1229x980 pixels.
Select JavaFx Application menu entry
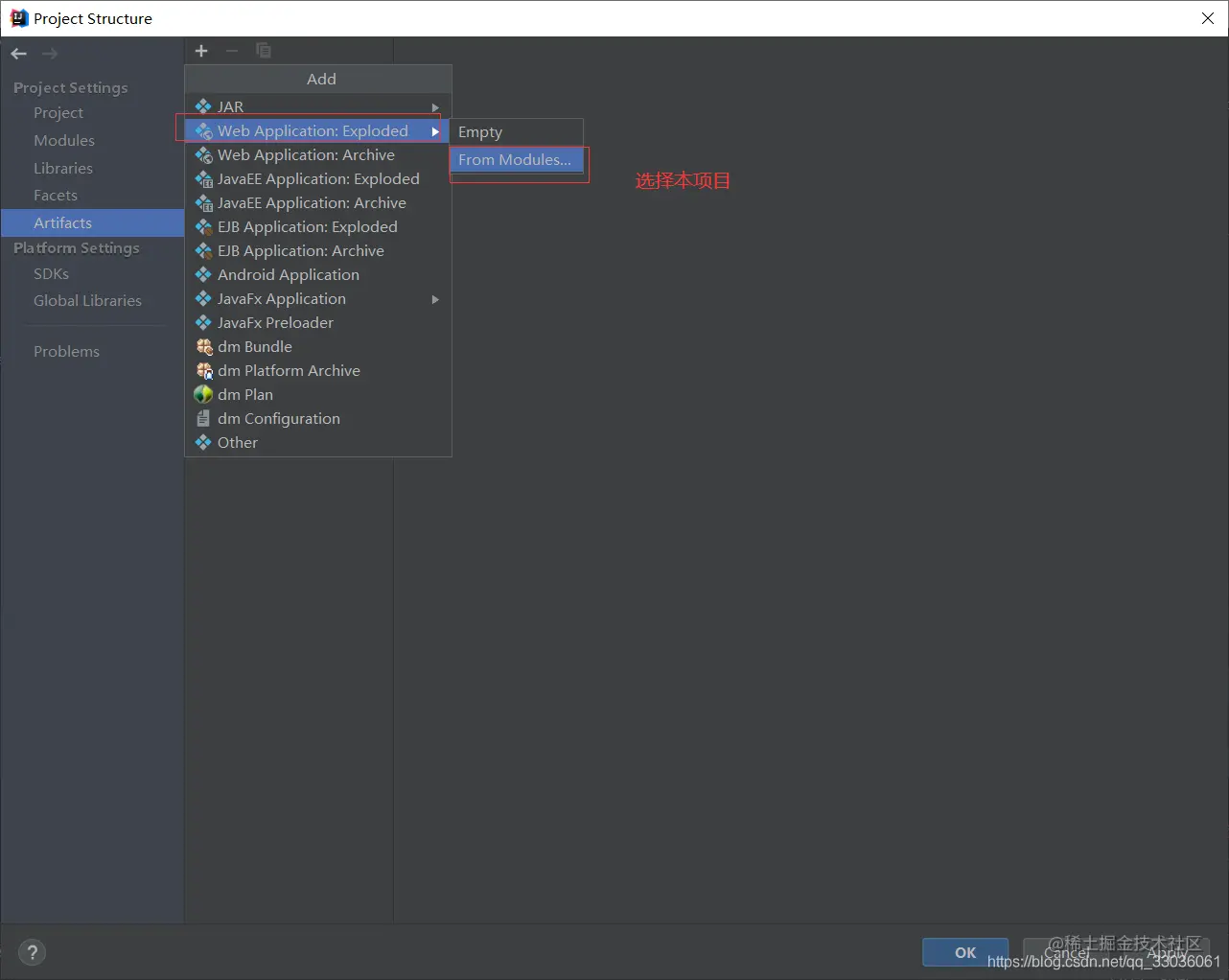317,298
